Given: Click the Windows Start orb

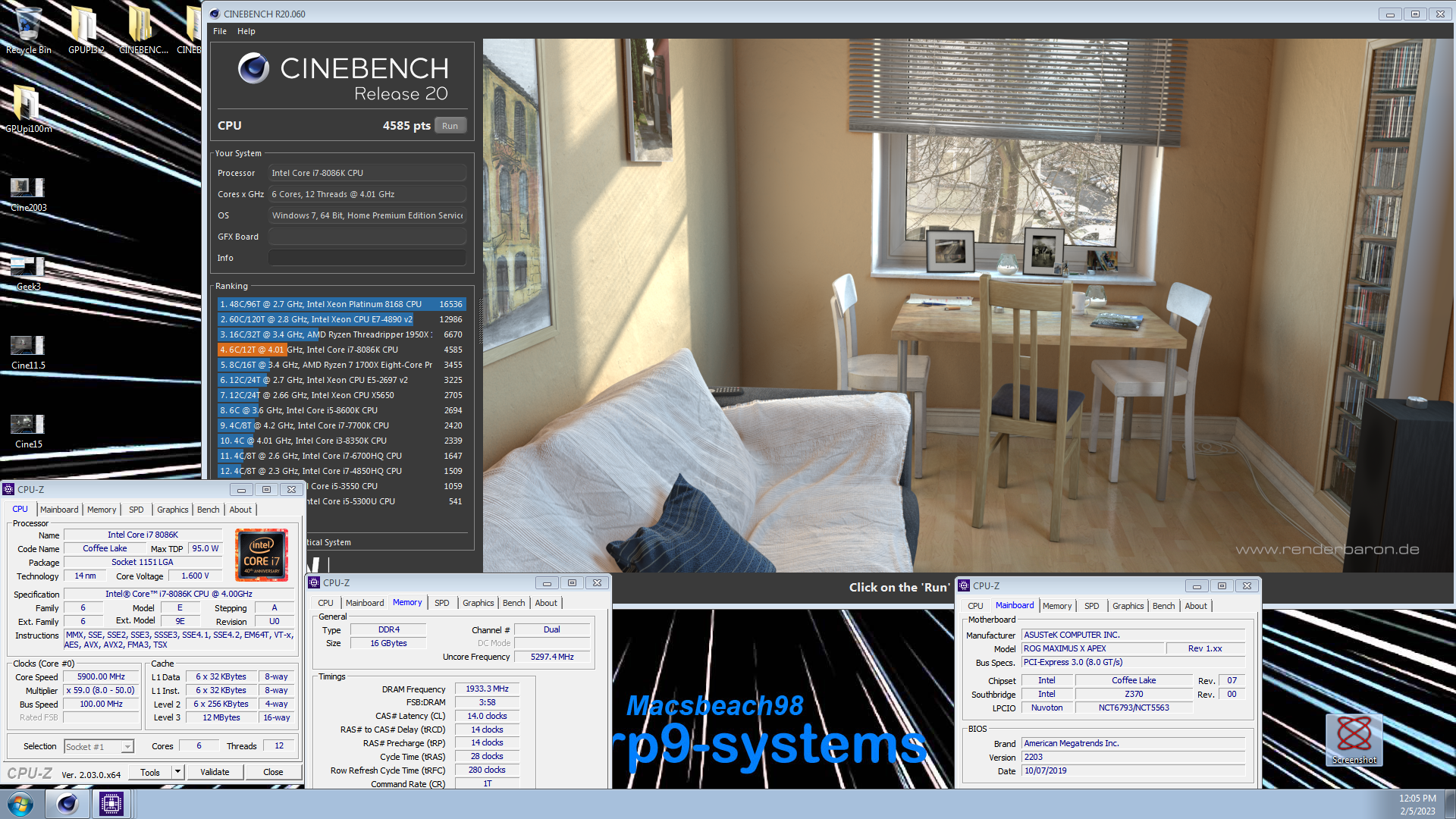Looking at the screenshot, I should tap(20, 804).
